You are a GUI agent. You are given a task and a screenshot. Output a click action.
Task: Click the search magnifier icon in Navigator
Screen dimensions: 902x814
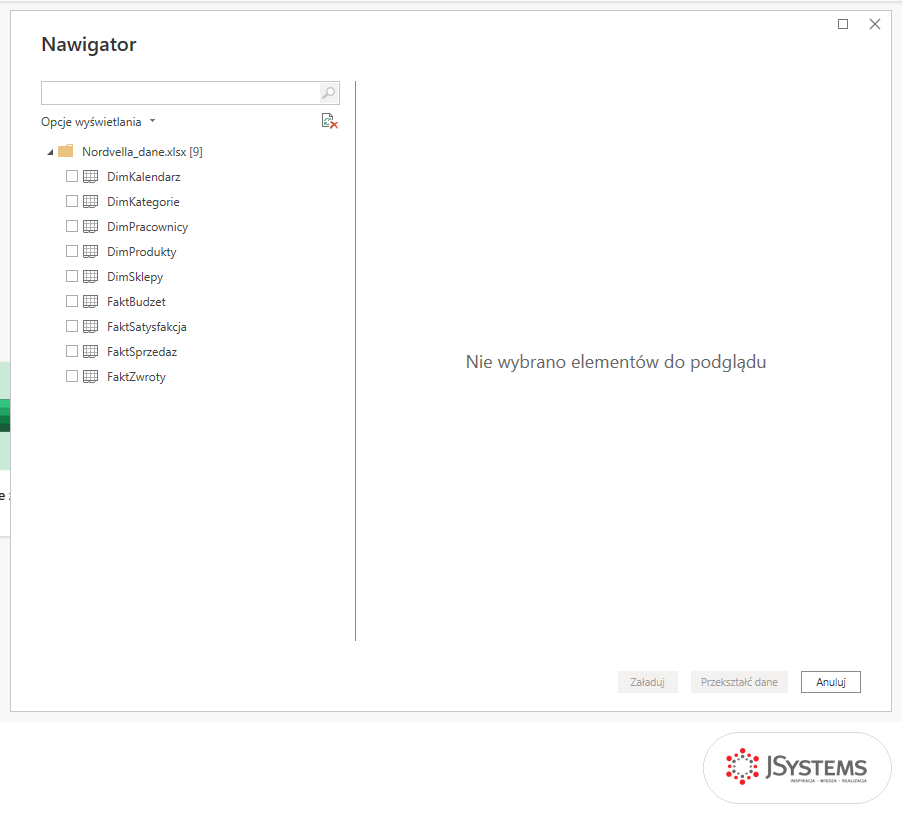[328, 93]
